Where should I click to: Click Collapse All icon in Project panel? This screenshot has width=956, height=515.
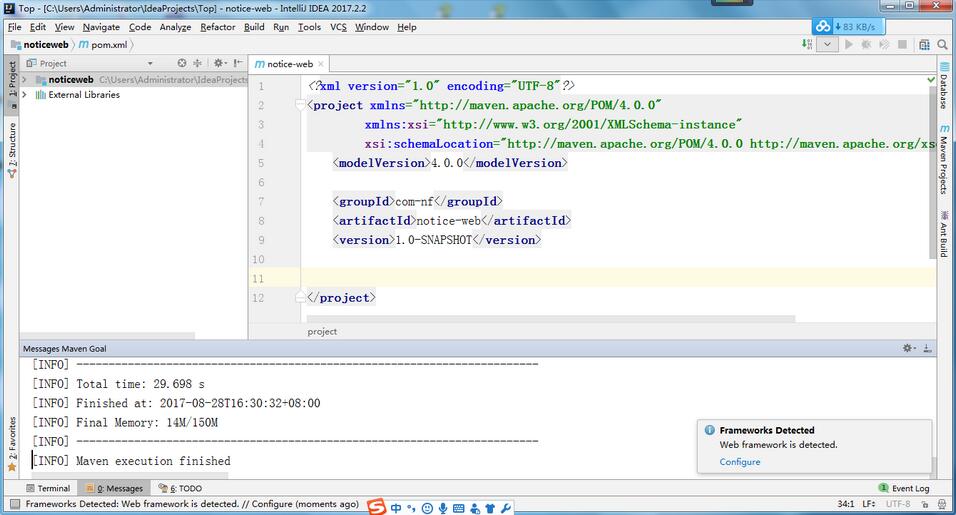click(198, 63)
